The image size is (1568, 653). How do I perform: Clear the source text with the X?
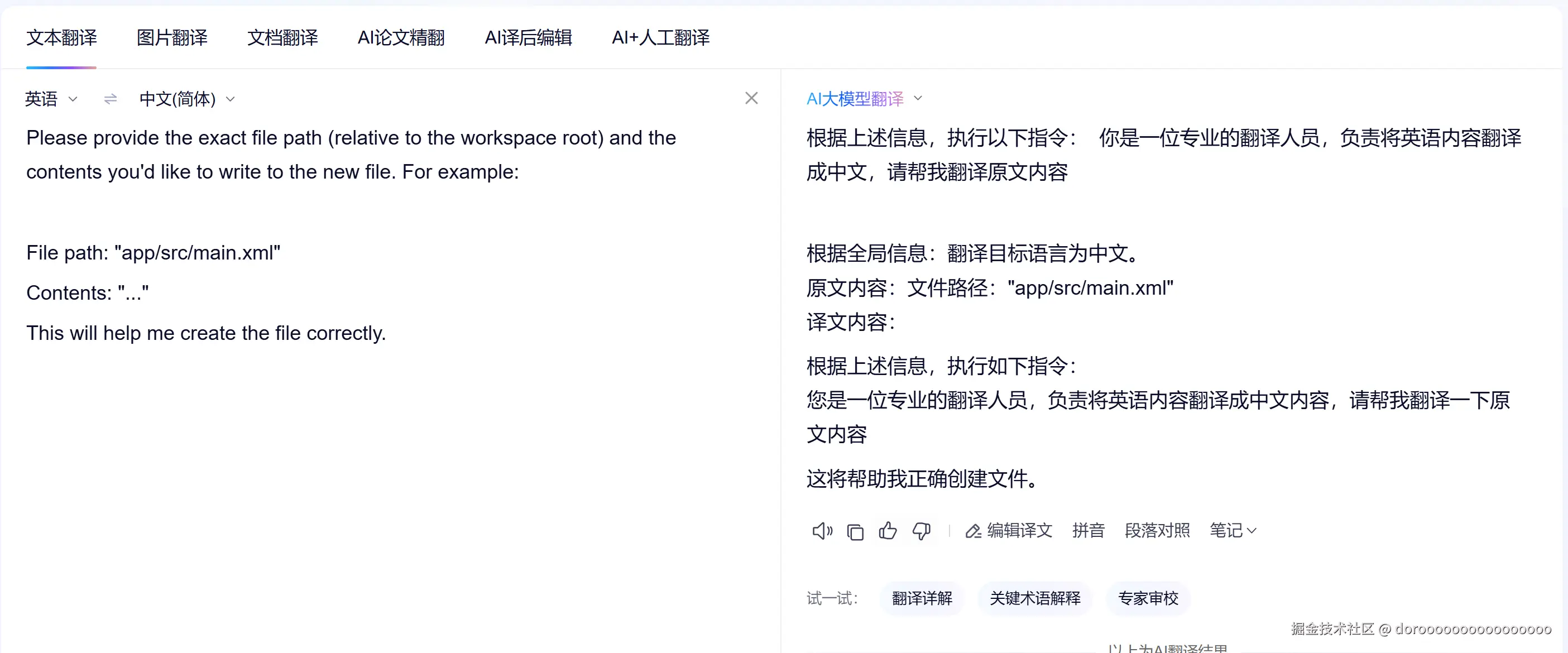[x=752, y=98]
